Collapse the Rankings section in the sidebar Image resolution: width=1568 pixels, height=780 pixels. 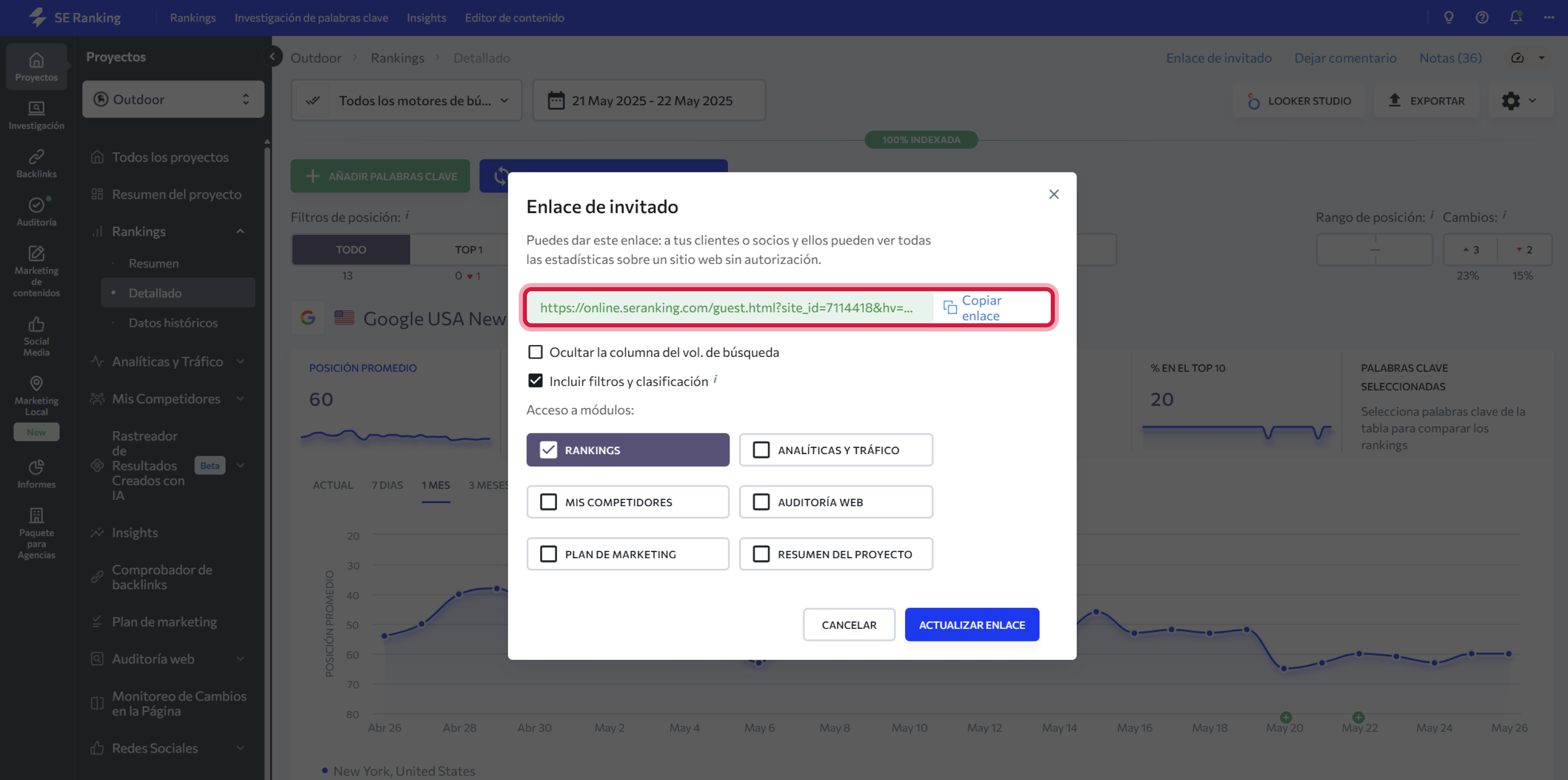(x=240, y=231)
